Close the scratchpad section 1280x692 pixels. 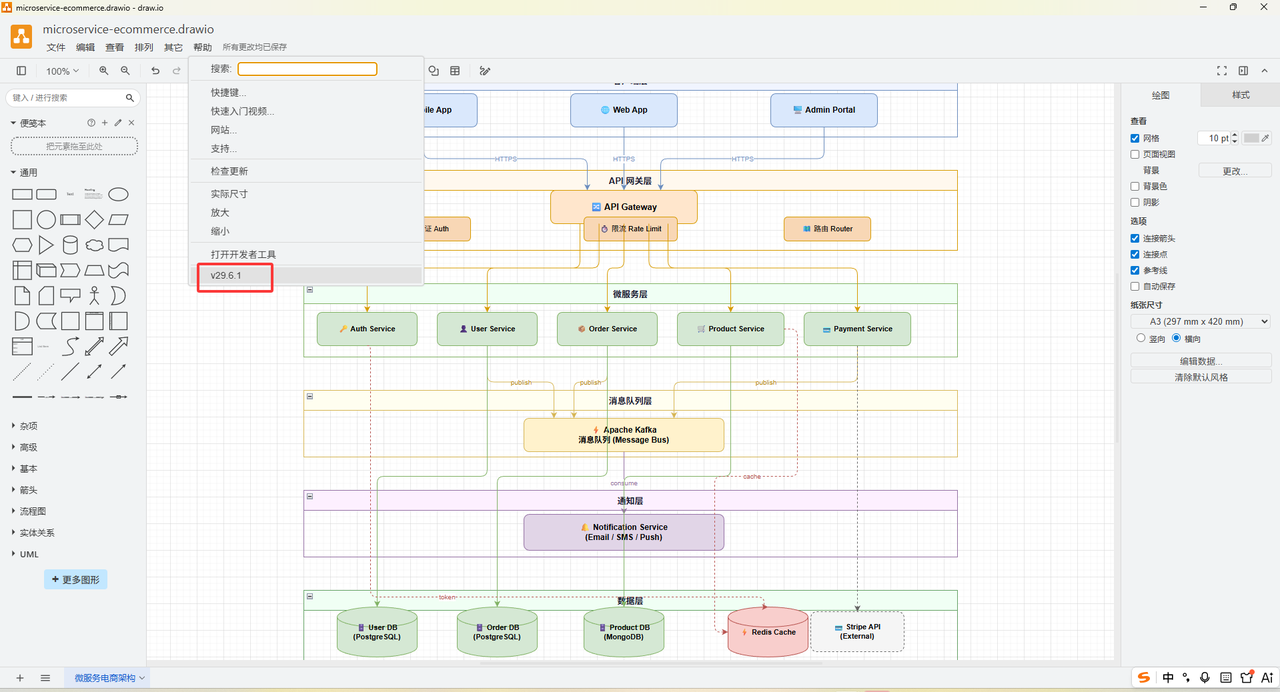pos(131,123)
